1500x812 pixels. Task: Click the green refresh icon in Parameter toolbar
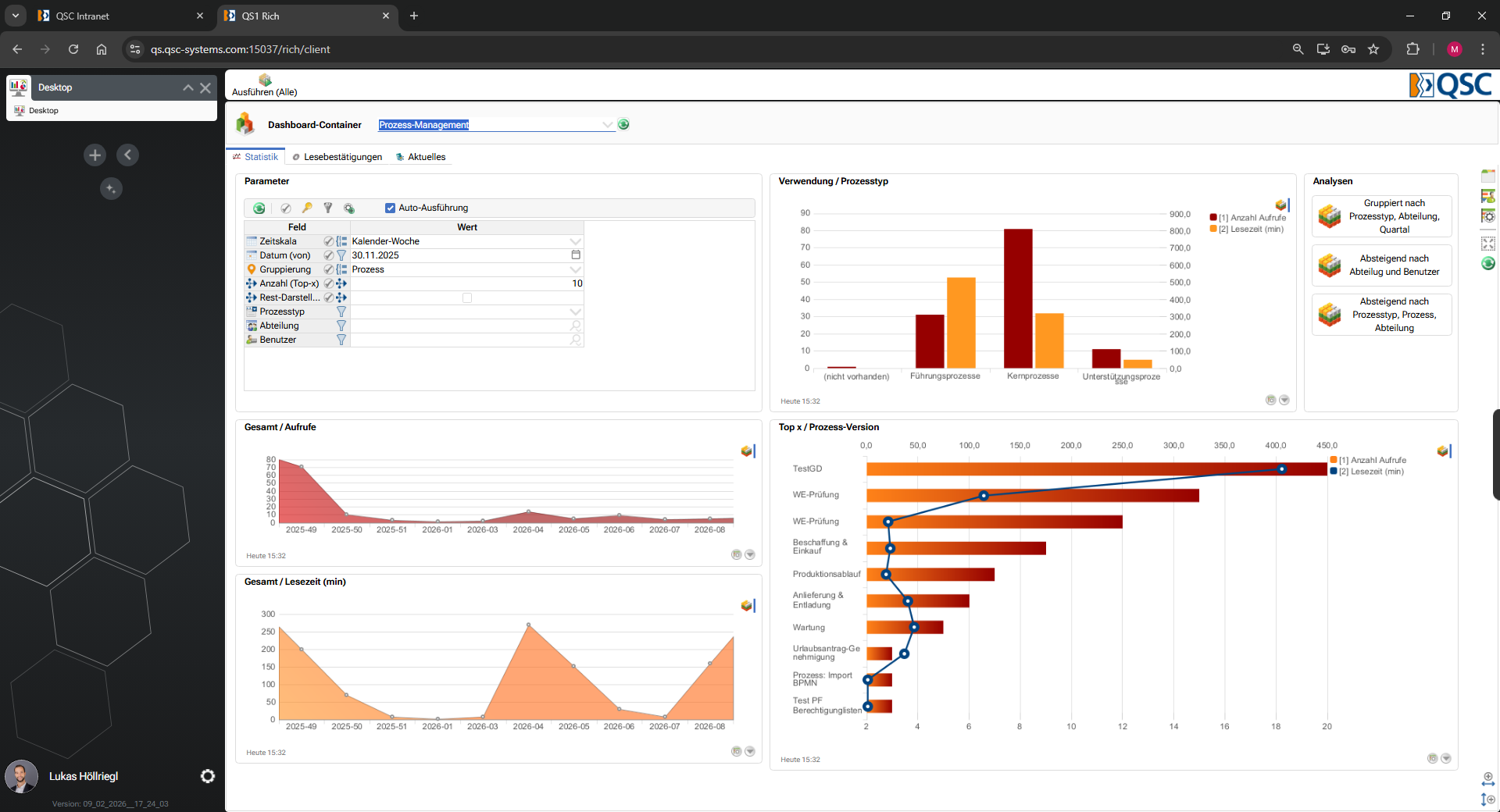pos(259,208)
